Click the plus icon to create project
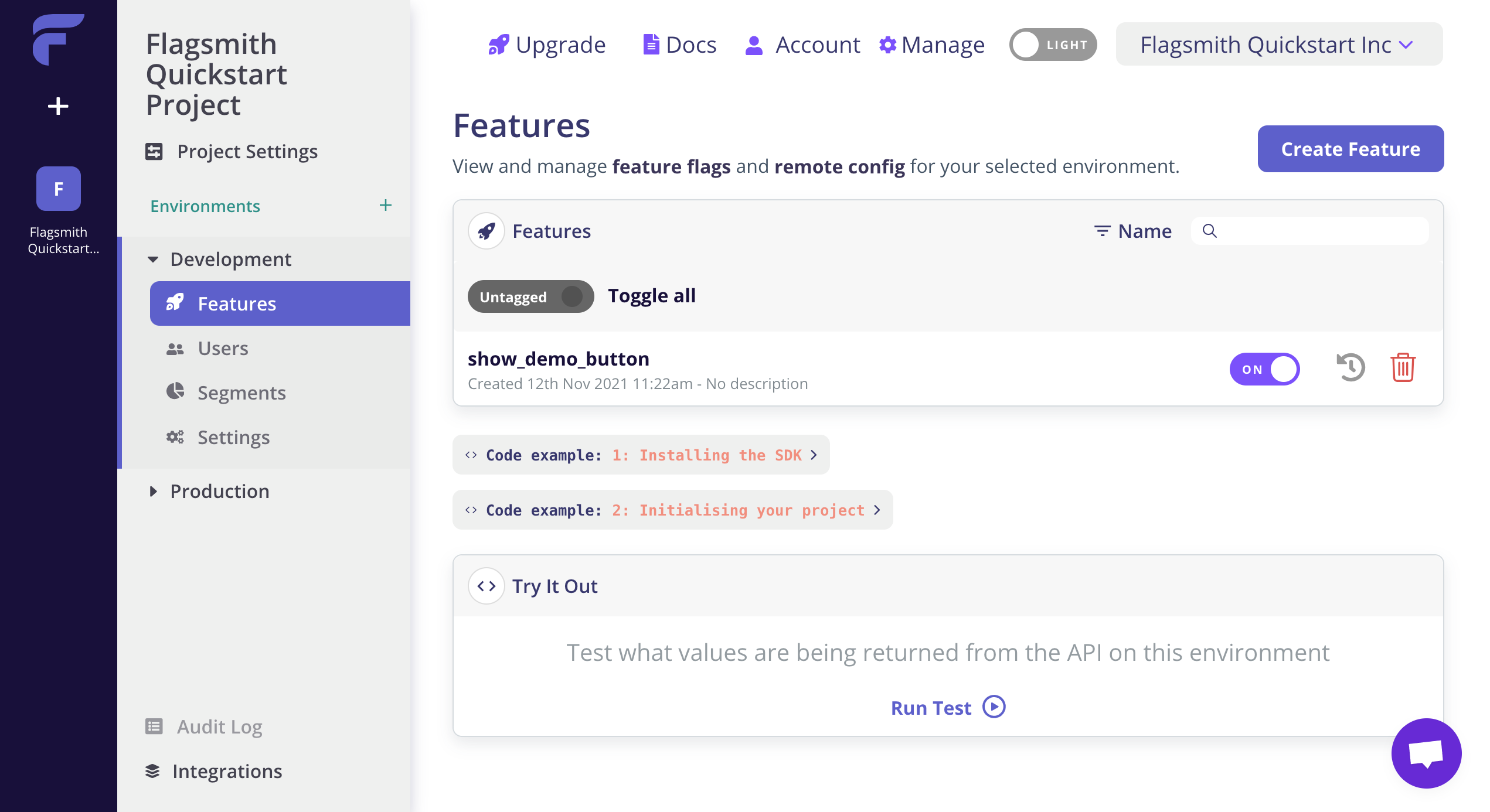 click(x=58, y=106)
